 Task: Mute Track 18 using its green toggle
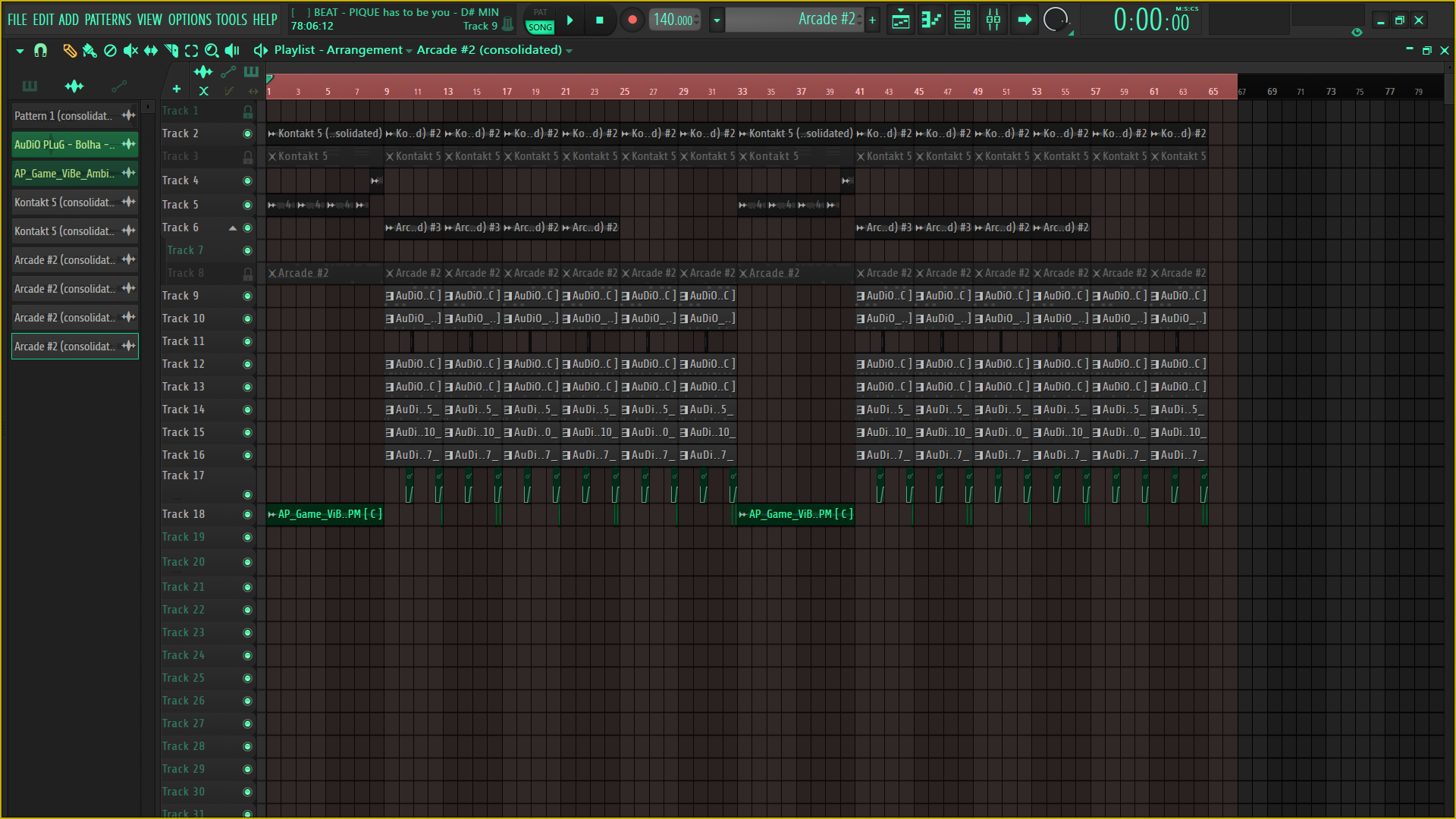pyautogui.click(x=247, y=514)
